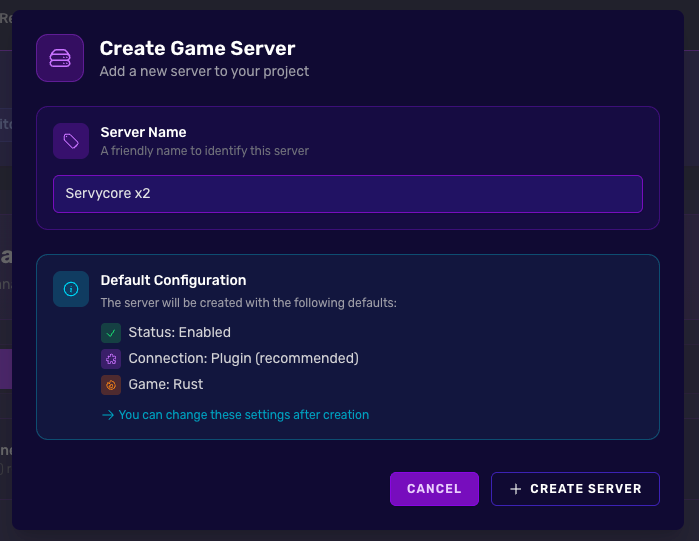The image size is (699, 541).
Task: Click the info icon beside Default Configuration
Action: coord(71,289)
